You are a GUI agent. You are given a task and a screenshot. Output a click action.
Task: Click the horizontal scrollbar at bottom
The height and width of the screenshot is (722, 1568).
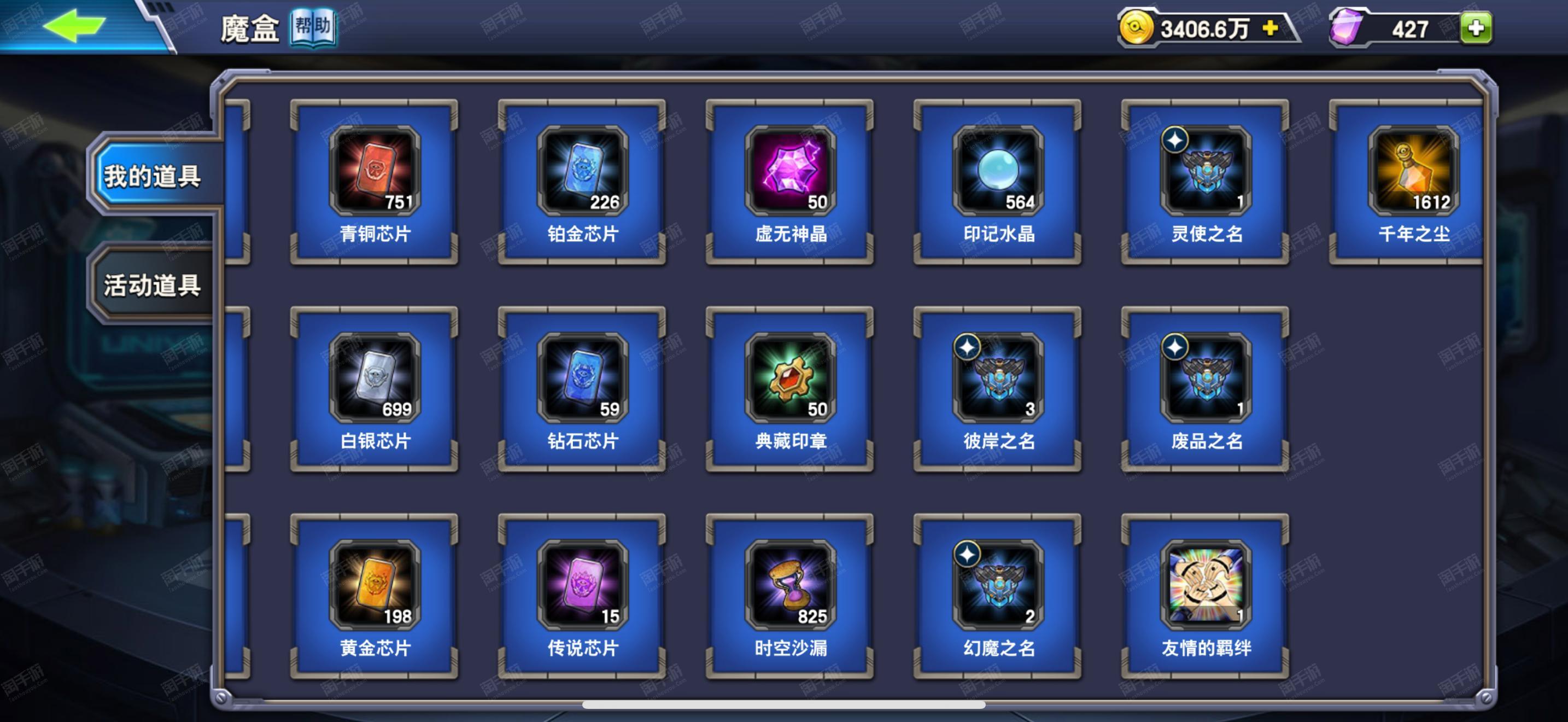[x=783, y=704]
